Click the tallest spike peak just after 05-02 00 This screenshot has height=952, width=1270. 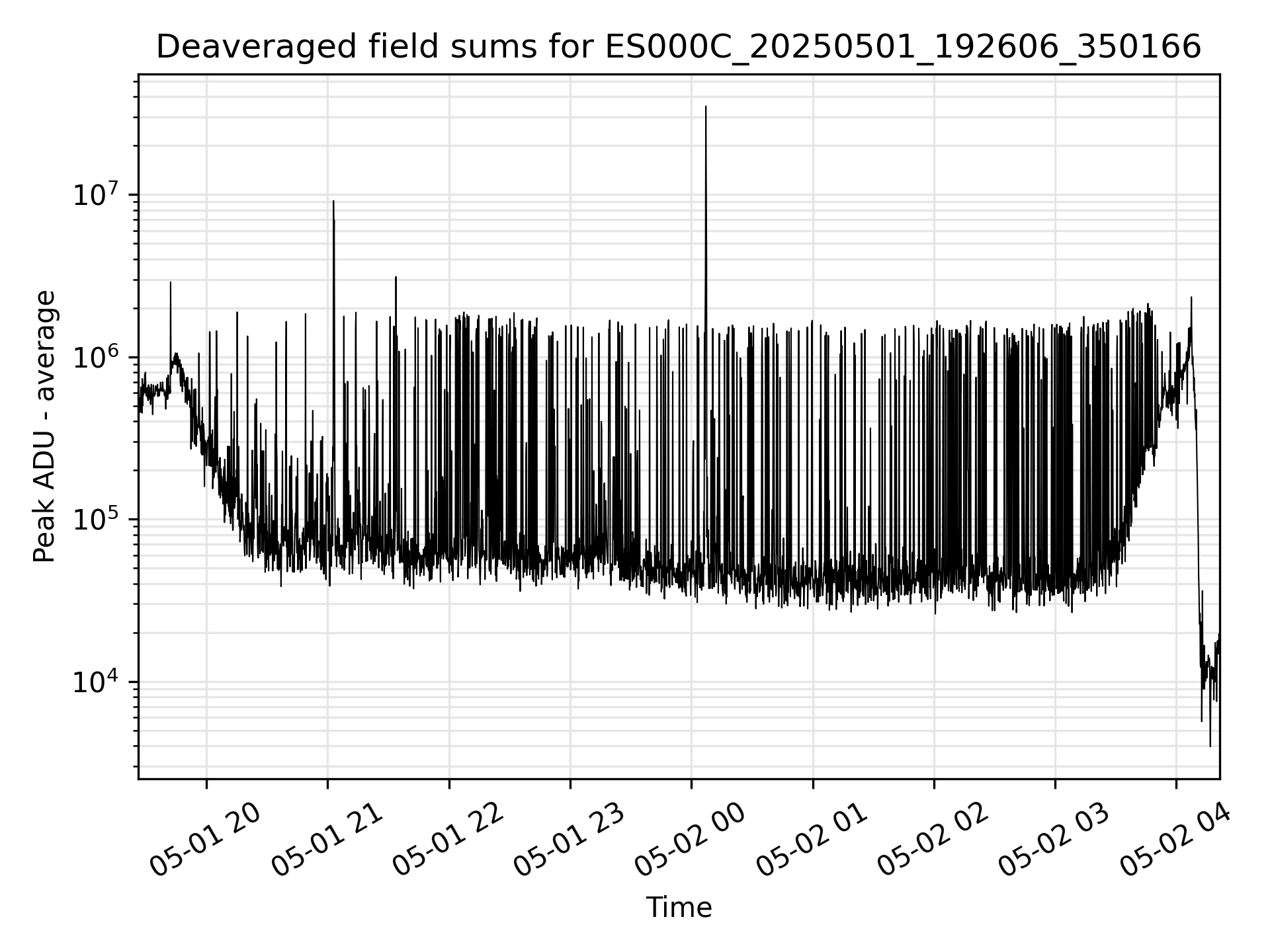click(x=706, y=106)
